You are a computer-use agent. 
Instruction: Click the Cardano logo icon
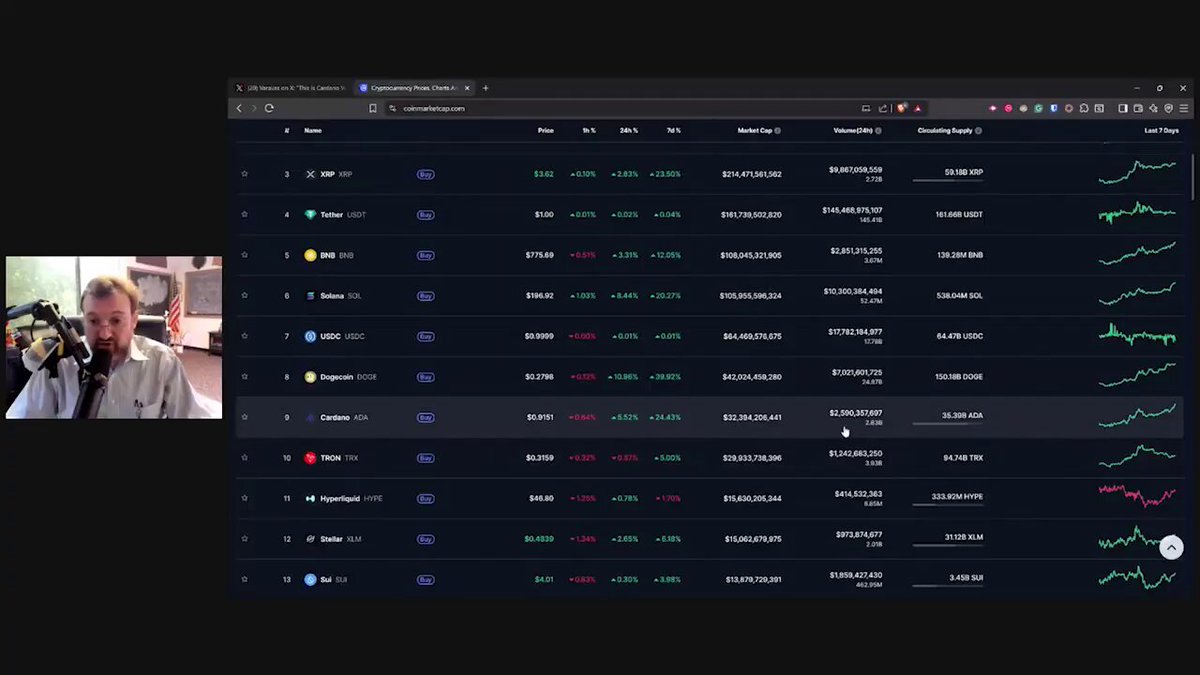(x=310, y=417)
